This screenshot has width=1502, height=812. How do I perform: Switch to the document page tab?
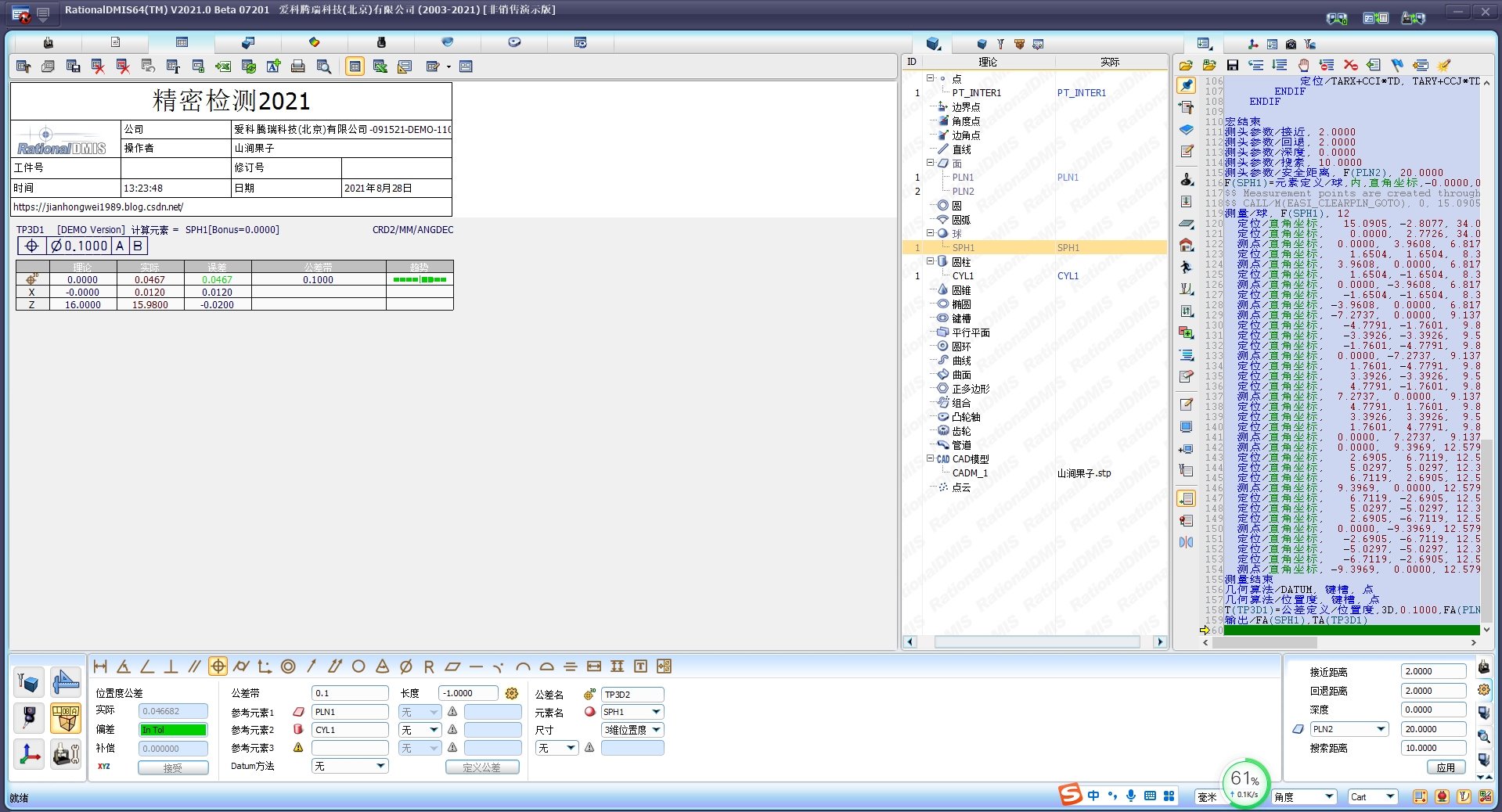(x=115, y=42)
